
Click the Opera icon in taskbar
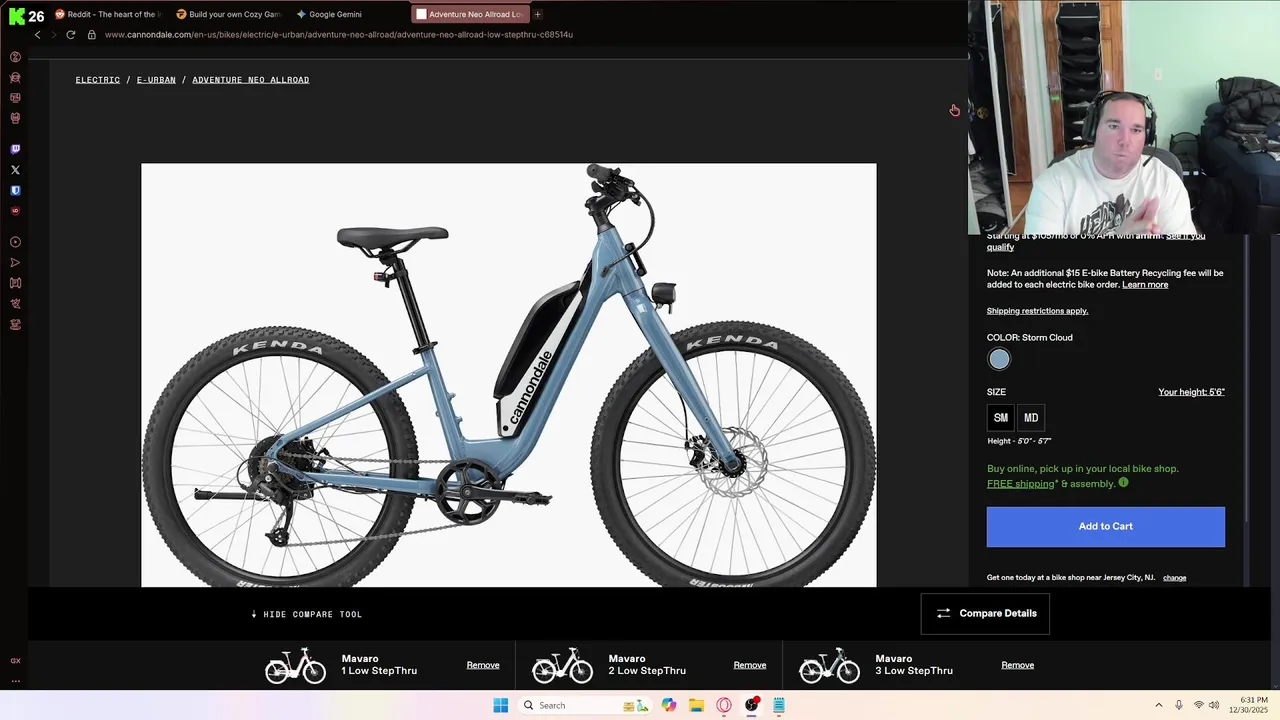point(724,705)
